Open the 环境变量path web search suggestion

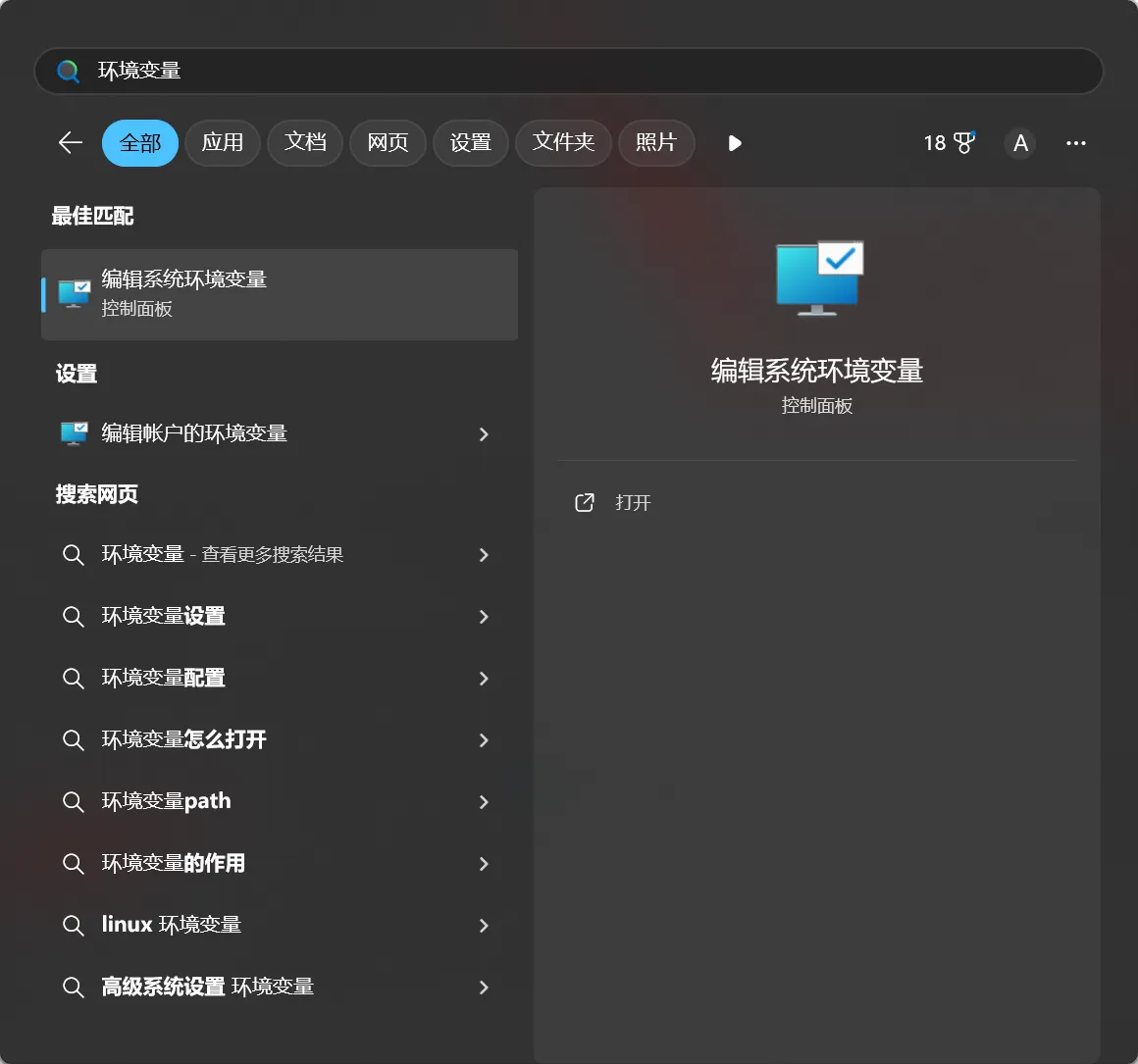pyautogui.click(x=166, y=801)
